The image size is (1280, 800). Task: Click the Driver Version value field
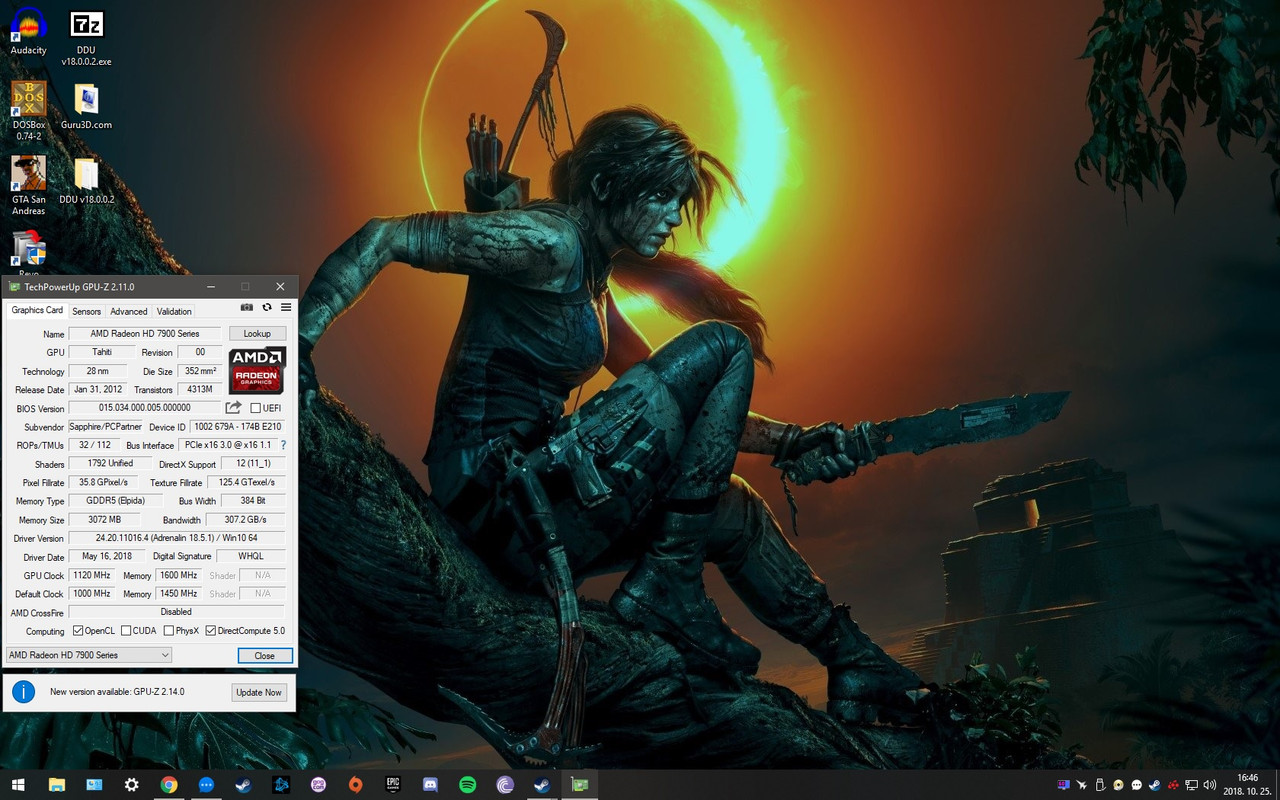coord(177,538)
